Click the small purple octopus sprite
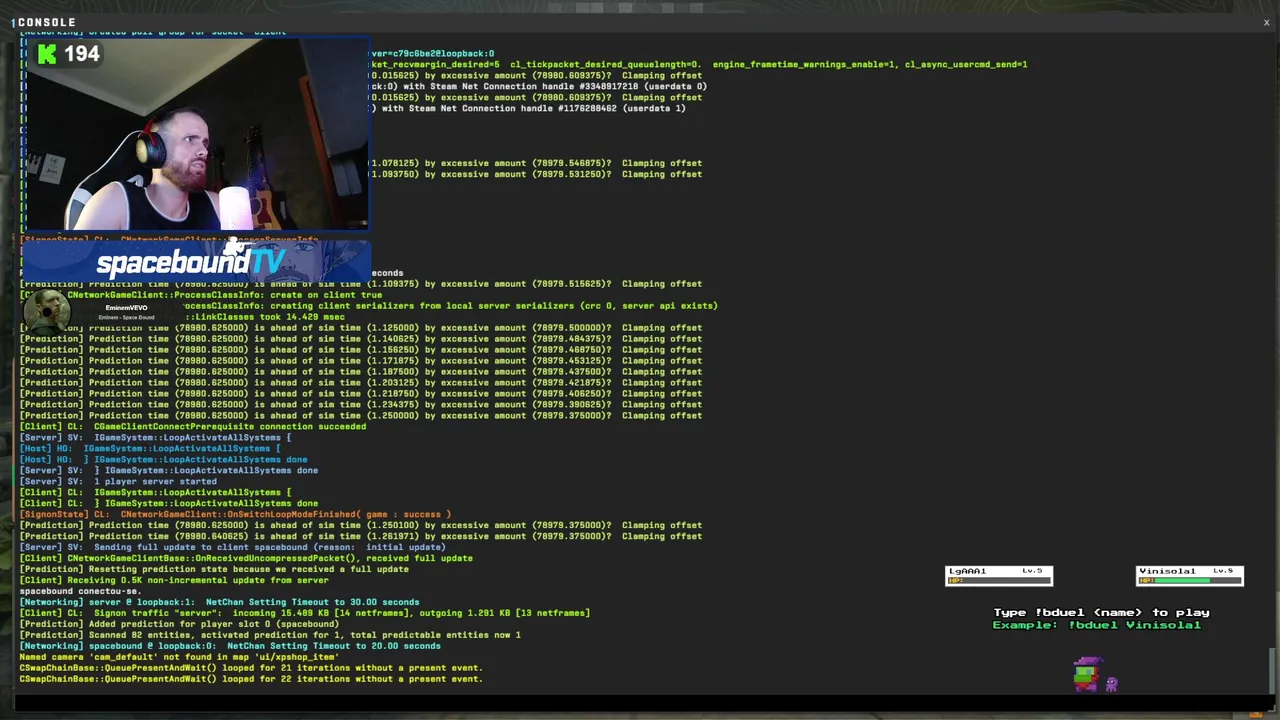Image resolution: width=1280 pixels, height=720 pixels. (x=1111, y=684)
